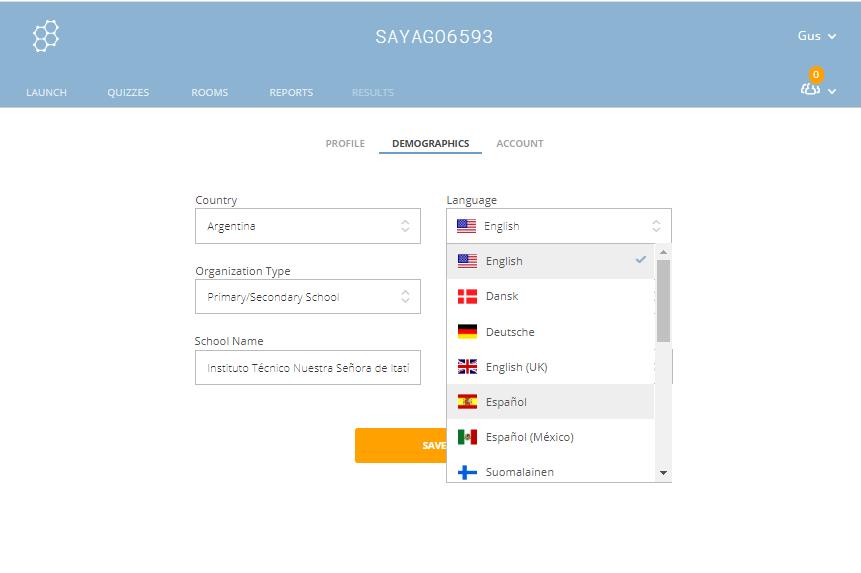The height and width of the screenshot is (573, 861).
Task: Open the students-in-room icon with badge
Action: pyautogui.click(x=811, y=83)
